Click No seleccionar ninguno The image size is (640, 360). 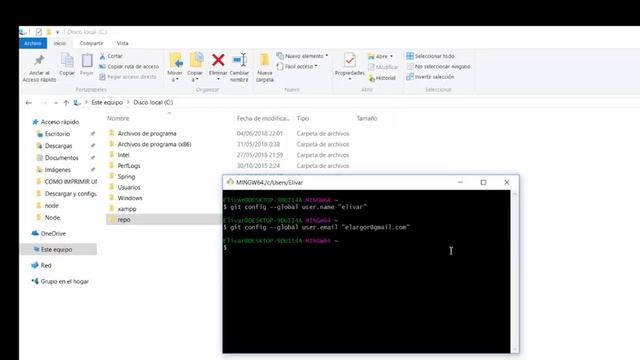click(x=438, y=66)
